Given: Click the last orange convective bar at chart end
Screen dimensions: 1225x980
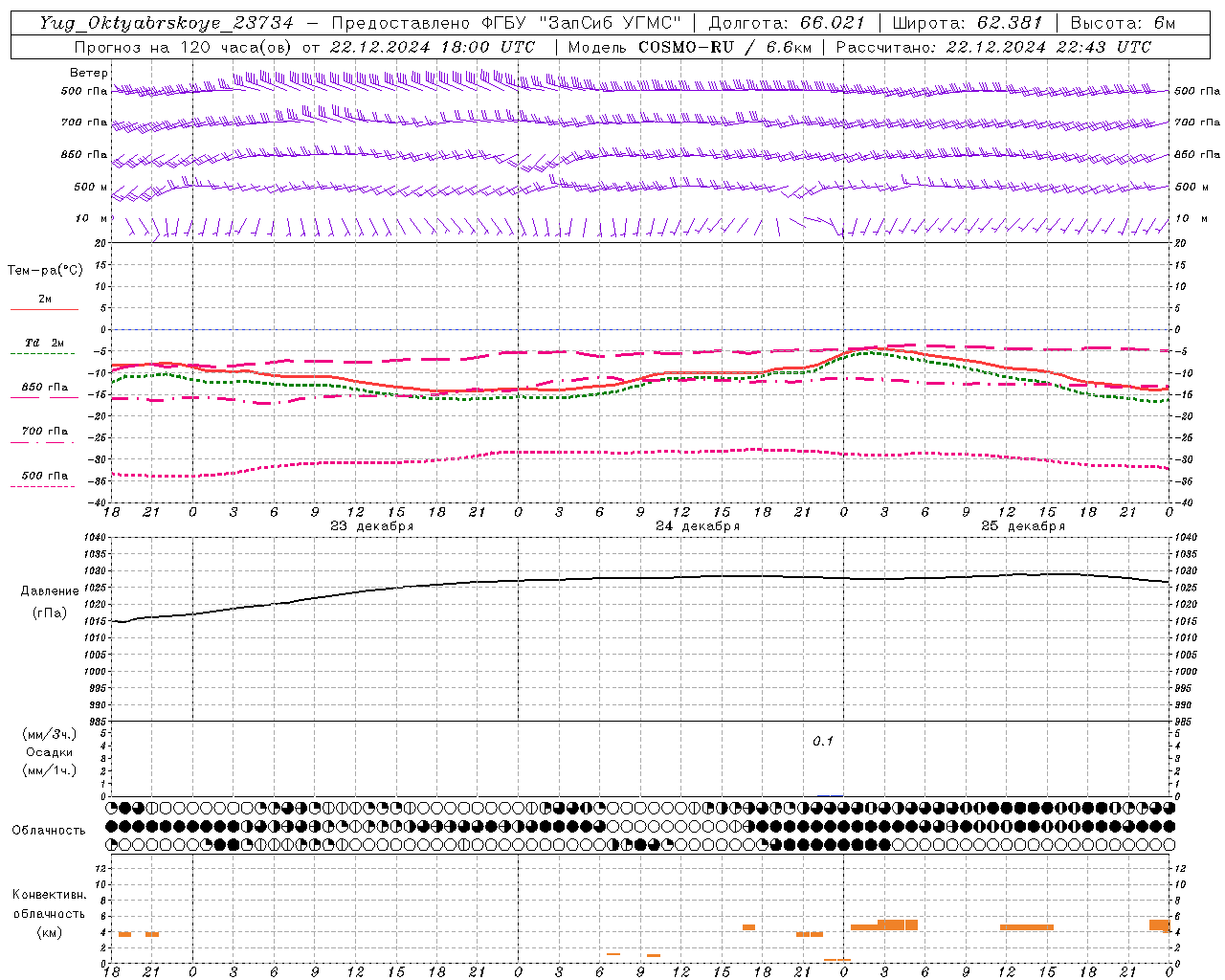Looking at the screenshot, I should 1160,925.
